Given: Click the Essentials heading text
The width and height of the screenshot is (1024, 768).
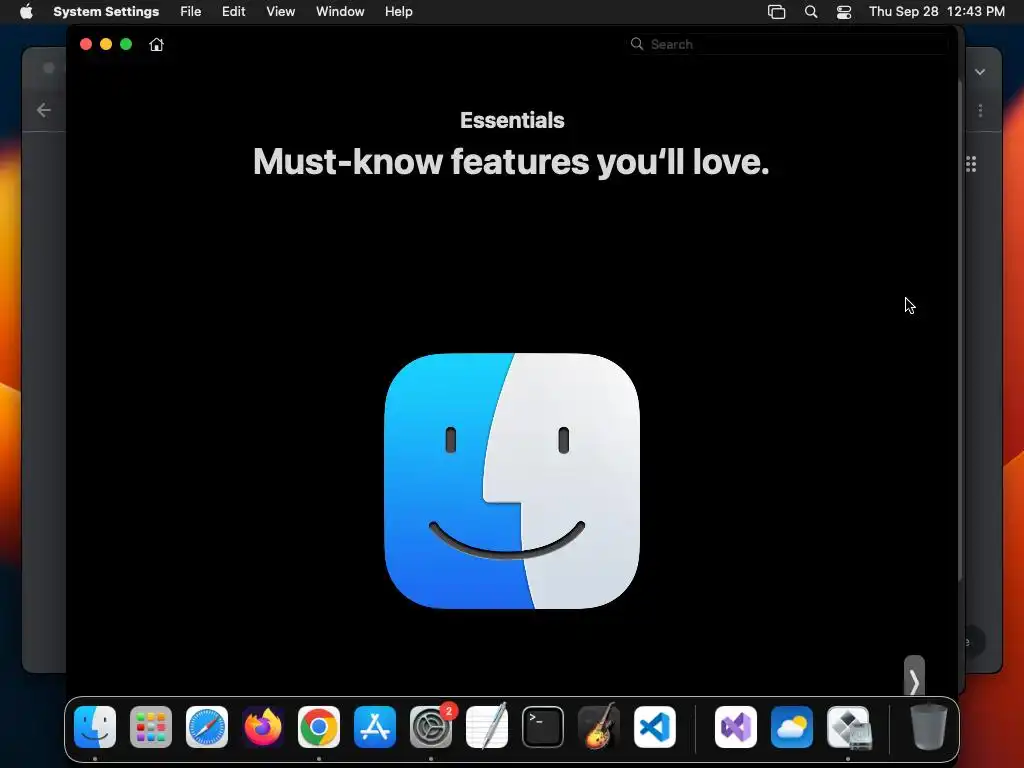Looking at the screenshot, I should 512,120.
